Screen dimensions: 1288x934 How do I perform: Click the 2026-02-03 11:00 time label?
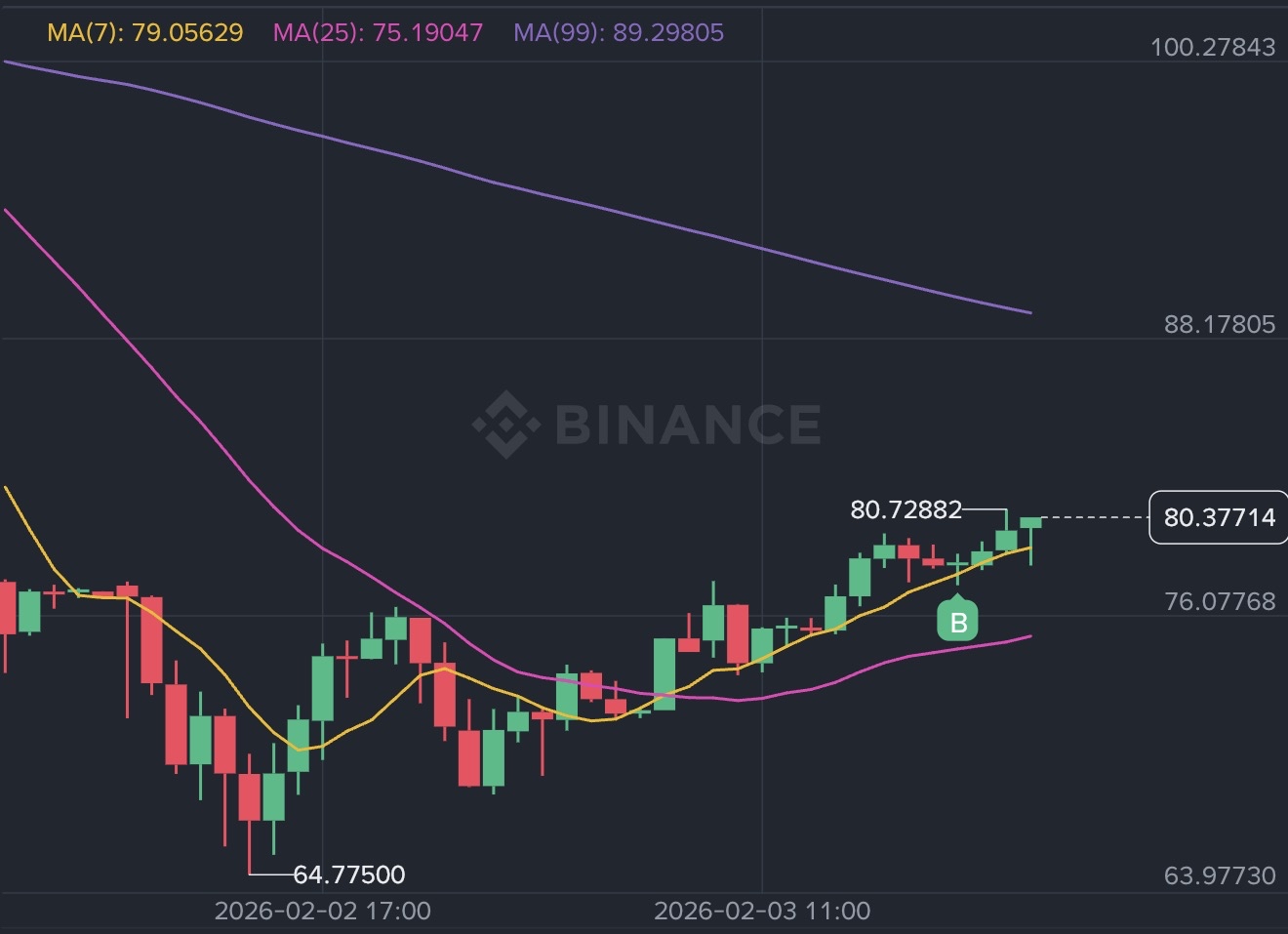762,911
